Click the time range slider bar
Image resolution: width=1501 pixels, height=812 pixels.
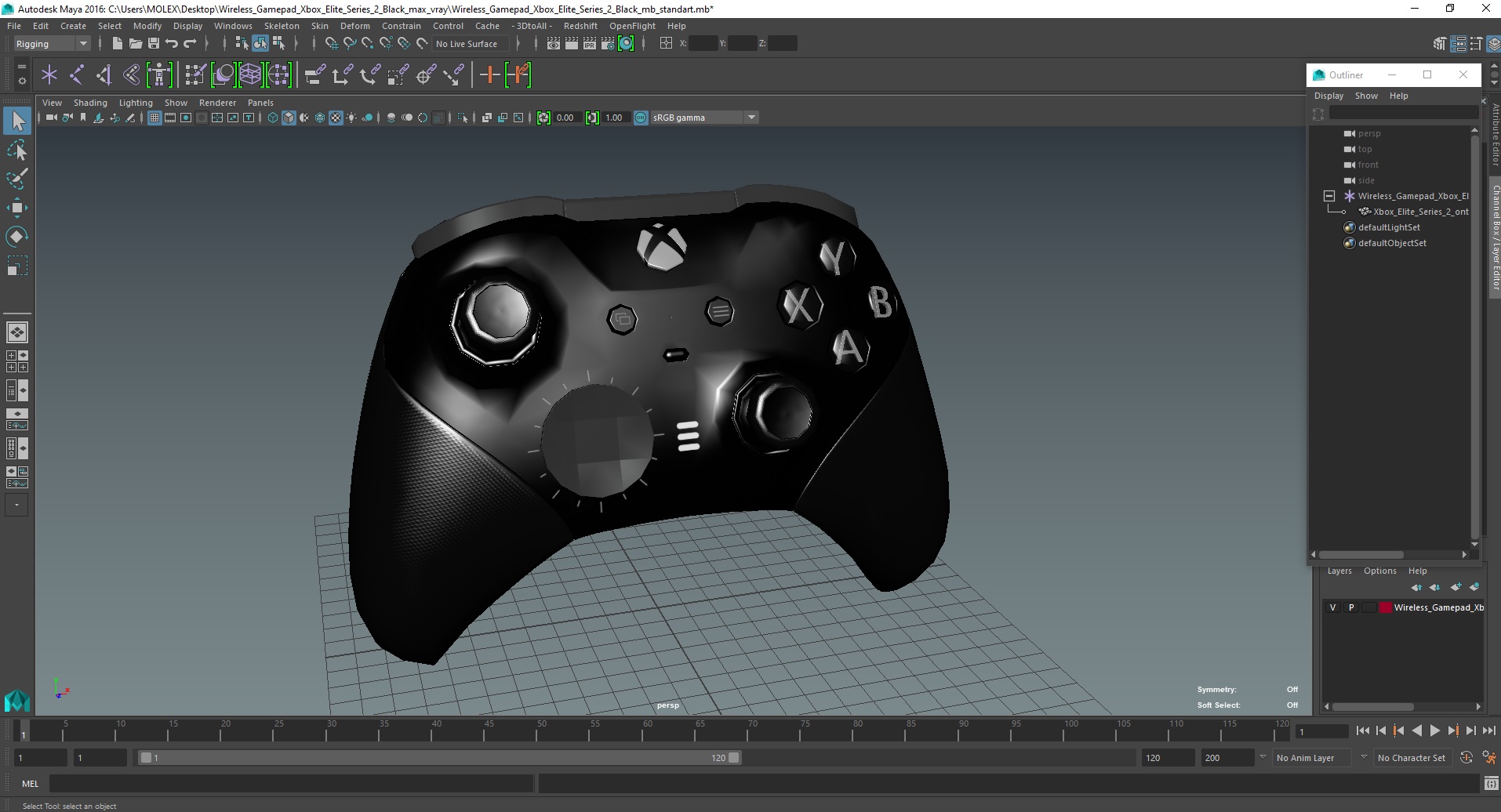pos(439,758)
